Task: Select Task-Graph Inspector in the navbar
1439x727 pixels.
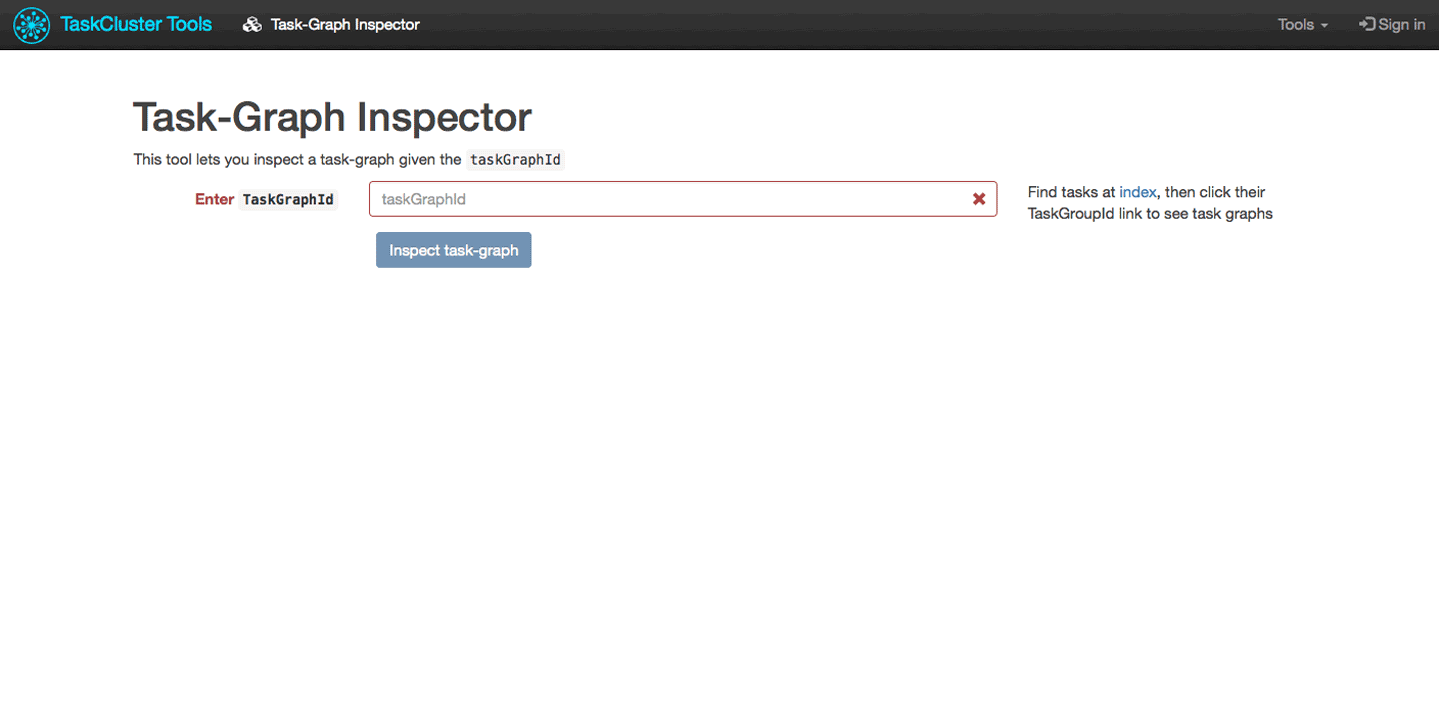Action: [x=345, y=25]
